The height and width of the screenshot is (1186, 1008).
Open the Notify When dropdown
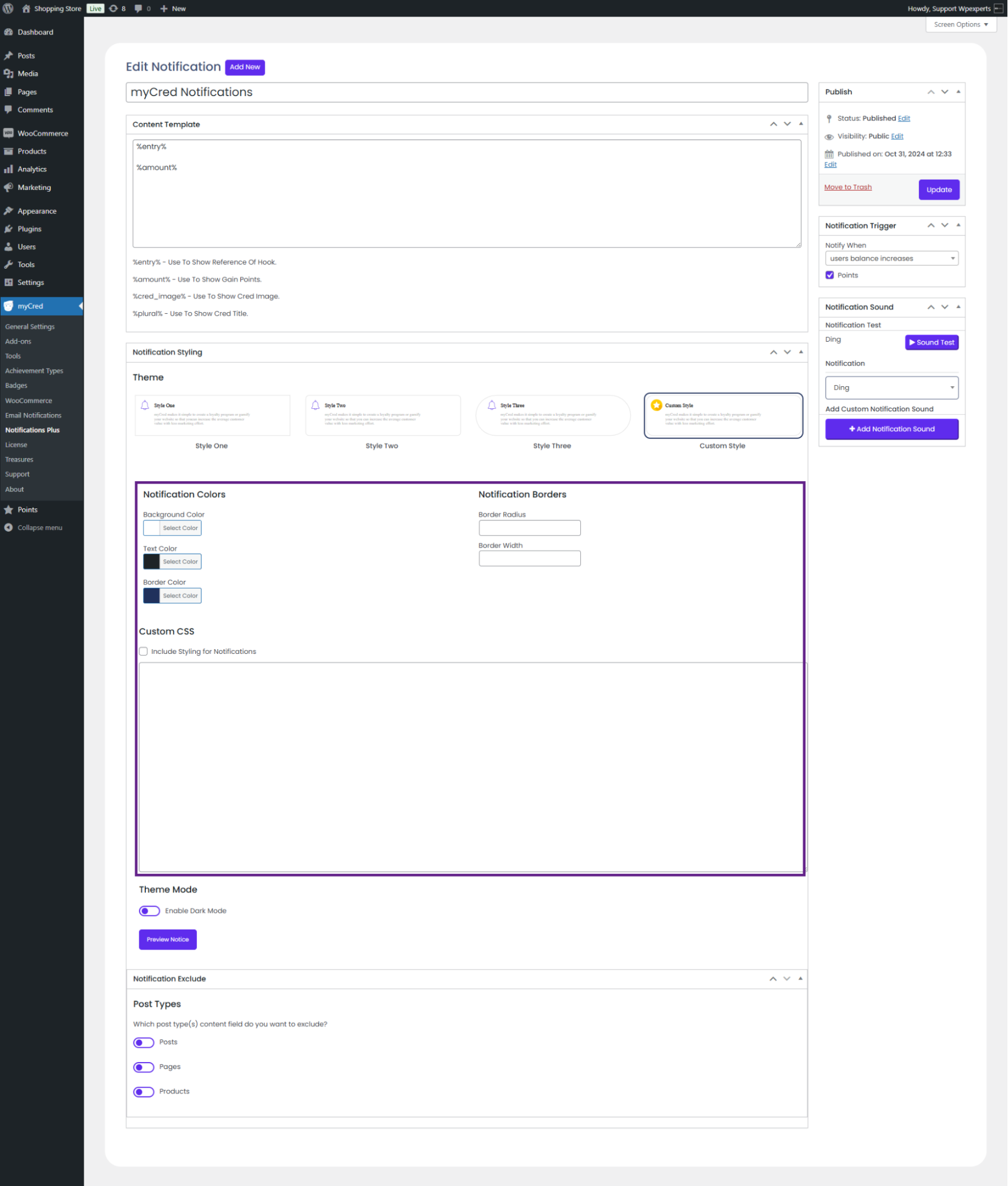[x=891, y=259]
